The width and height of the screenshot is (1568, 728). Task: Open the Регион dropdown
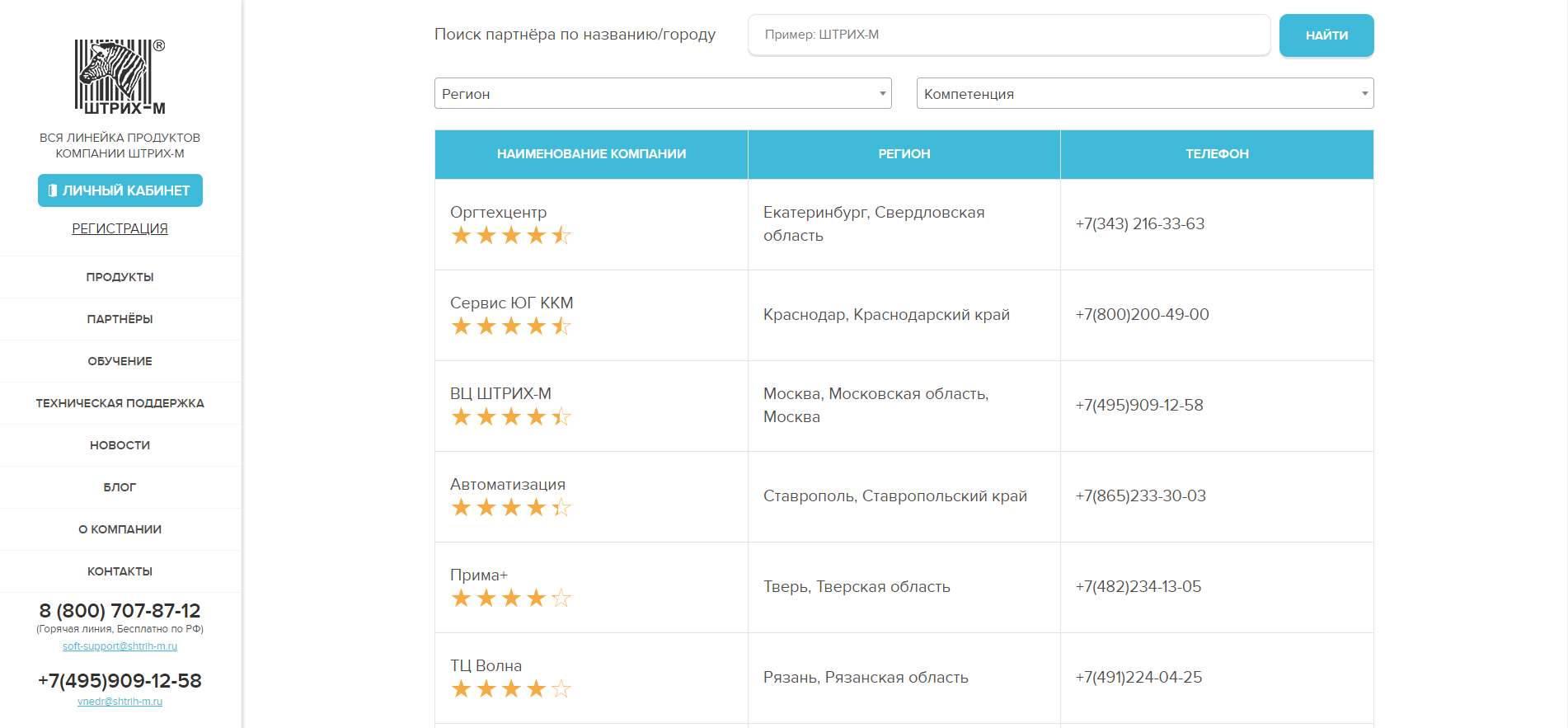(x=663, y=93)
